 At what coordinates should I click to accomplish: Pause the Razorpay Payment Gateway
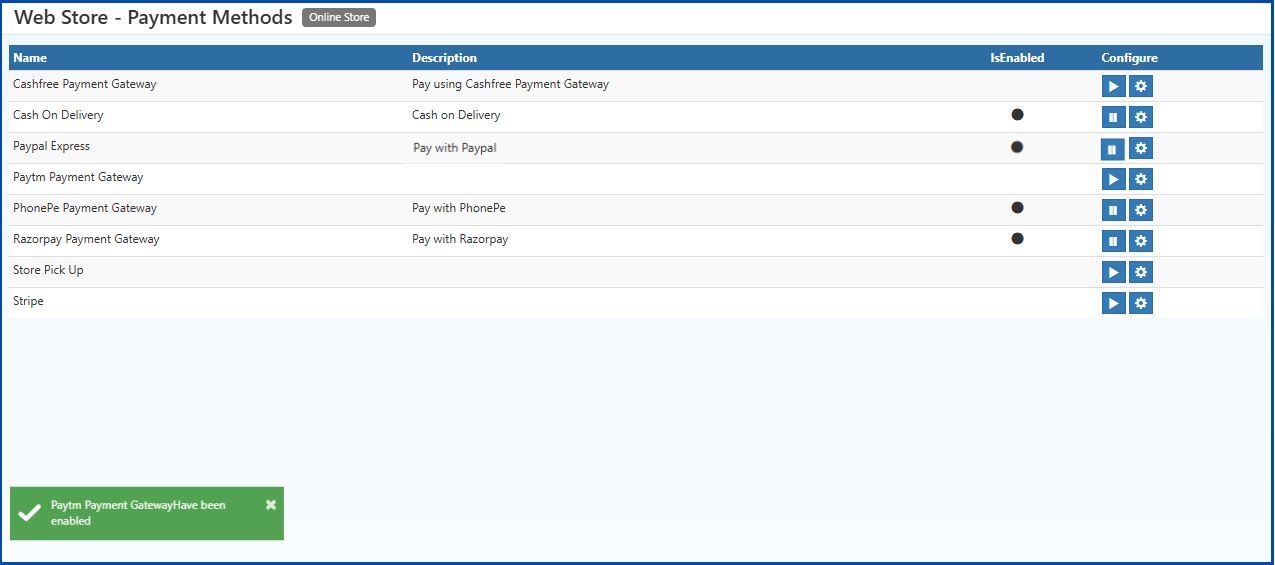[1114, 241]
